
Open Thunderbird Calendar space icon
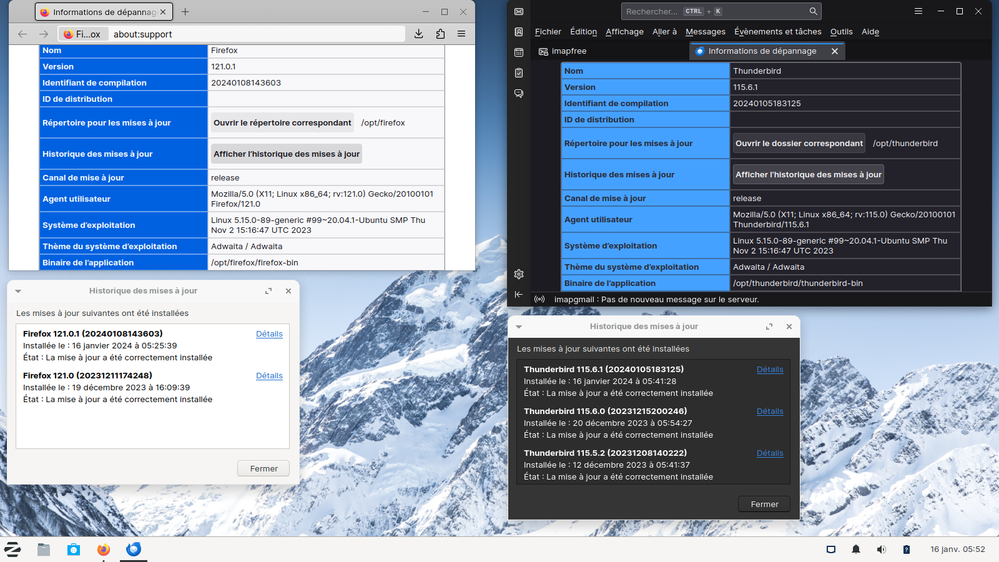(519, 52)
